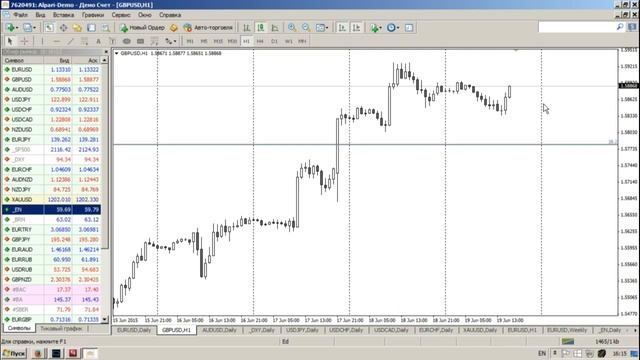This screenshot has width=640, height=360.
Task: Select the EURUSD row in Market Watch
Action: 51,70
